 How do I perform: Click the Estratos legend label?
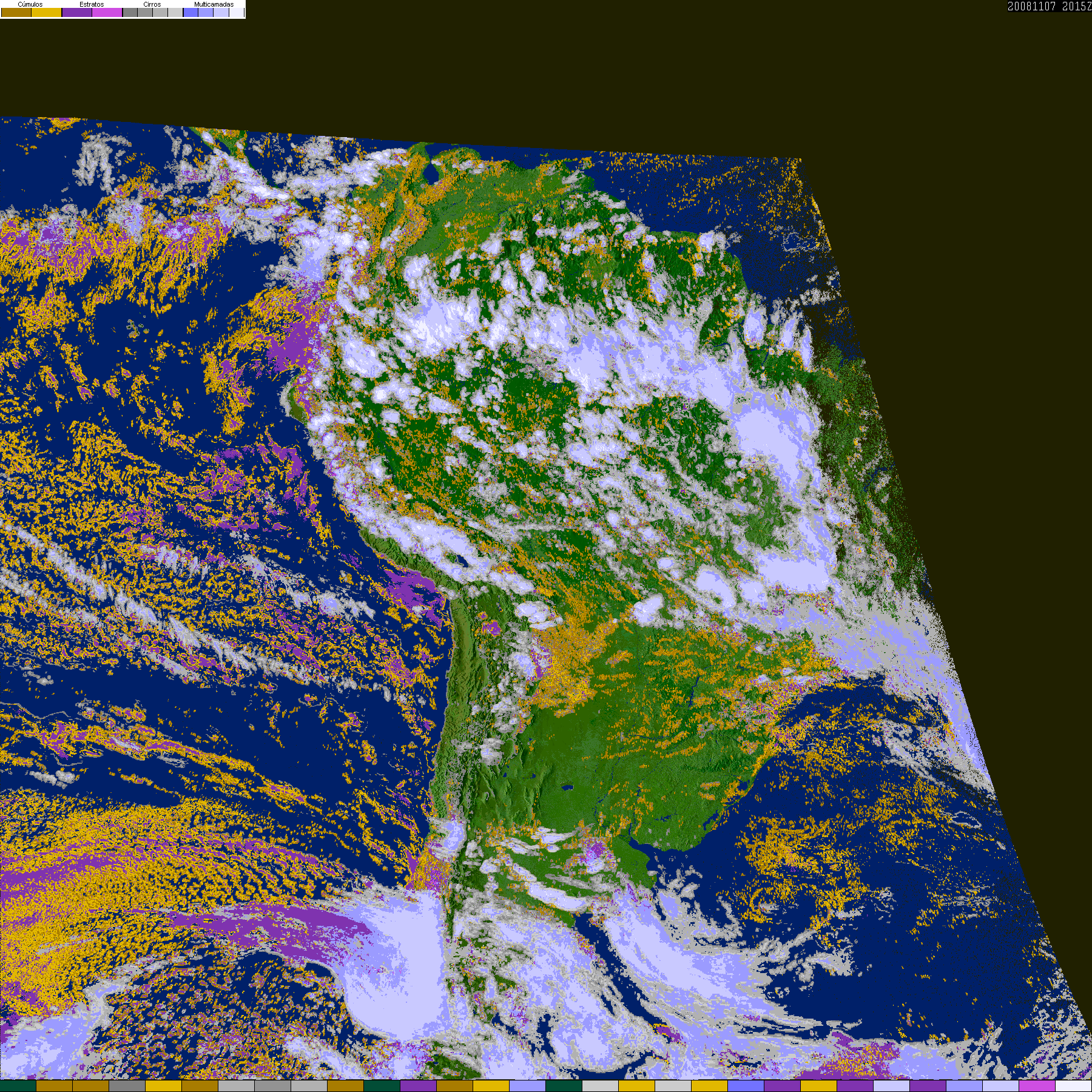92,4
